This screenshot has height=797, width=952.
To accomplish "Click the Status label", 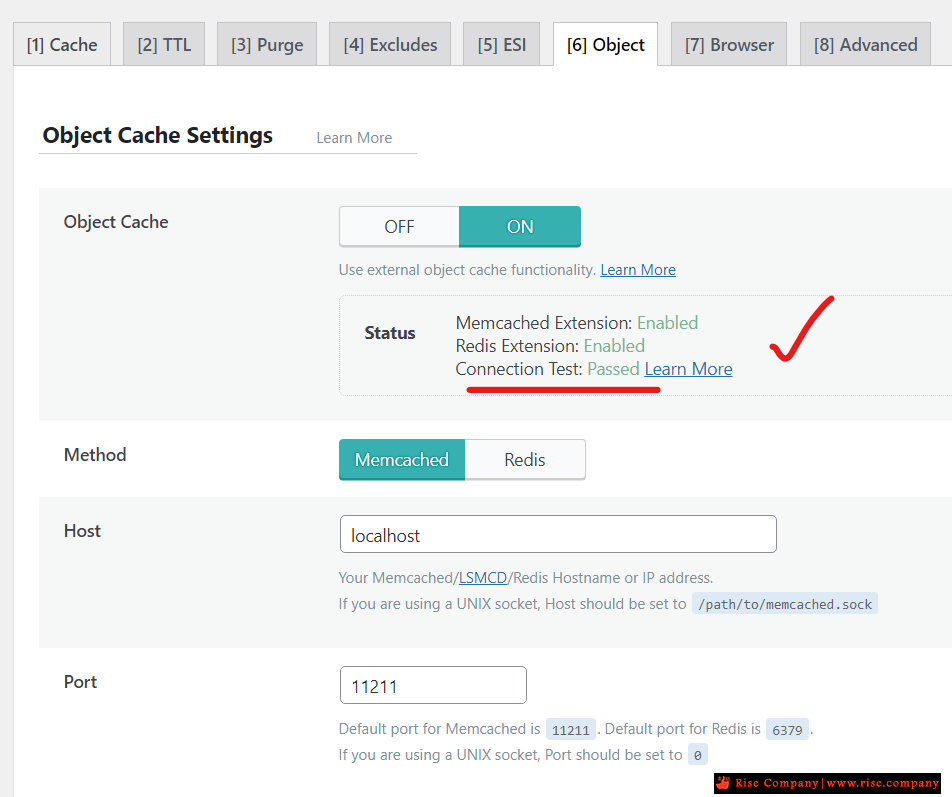I will click(x=390, y=333).
